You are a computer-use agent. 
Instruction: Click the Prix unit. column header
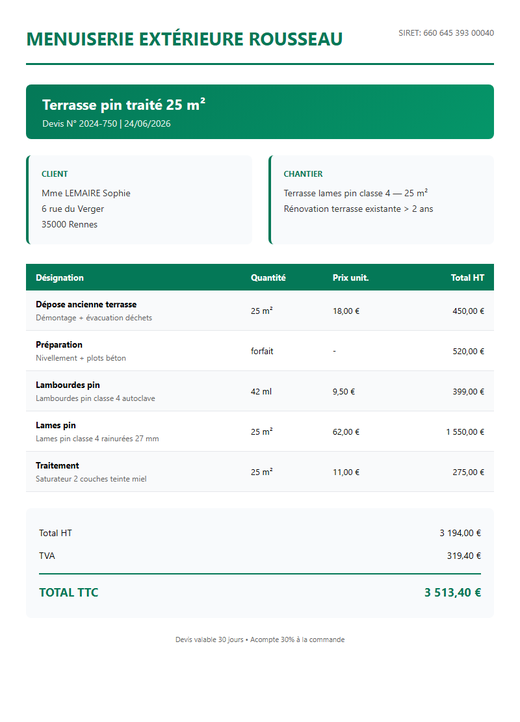351,278
